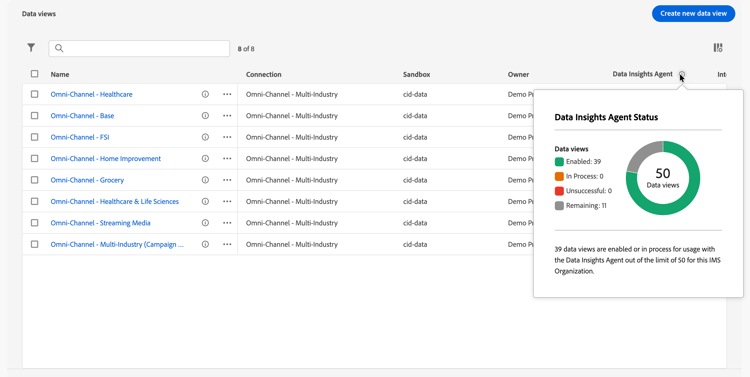Open the Omni-Channel - Grocery data view
Image resolution: width=750 pixels, height=377 pixels.
87,180
